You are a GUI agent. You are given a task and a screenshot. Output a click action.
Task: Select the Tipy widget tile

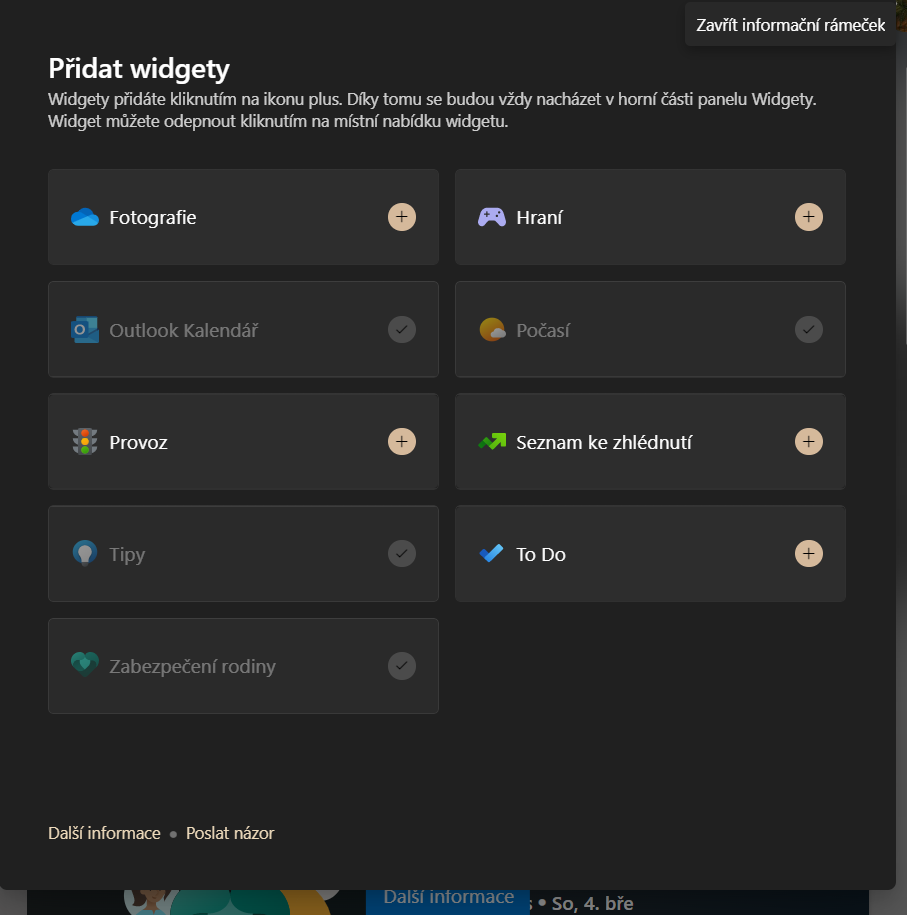pyautogui.click(x=243, y=553)
